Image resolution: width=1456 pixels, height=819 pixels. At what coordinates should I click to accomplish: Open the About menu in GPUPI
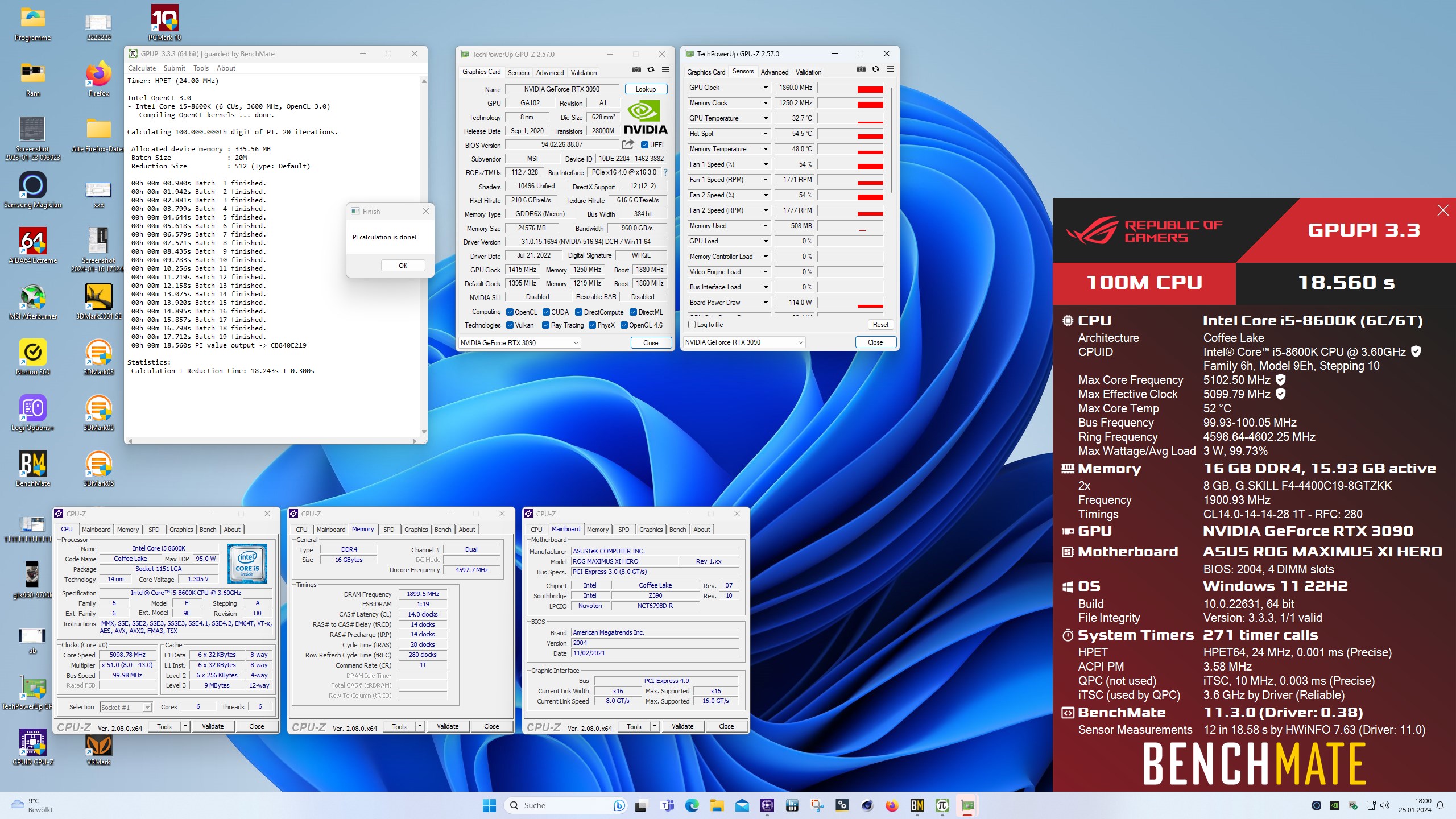point(226,68)
